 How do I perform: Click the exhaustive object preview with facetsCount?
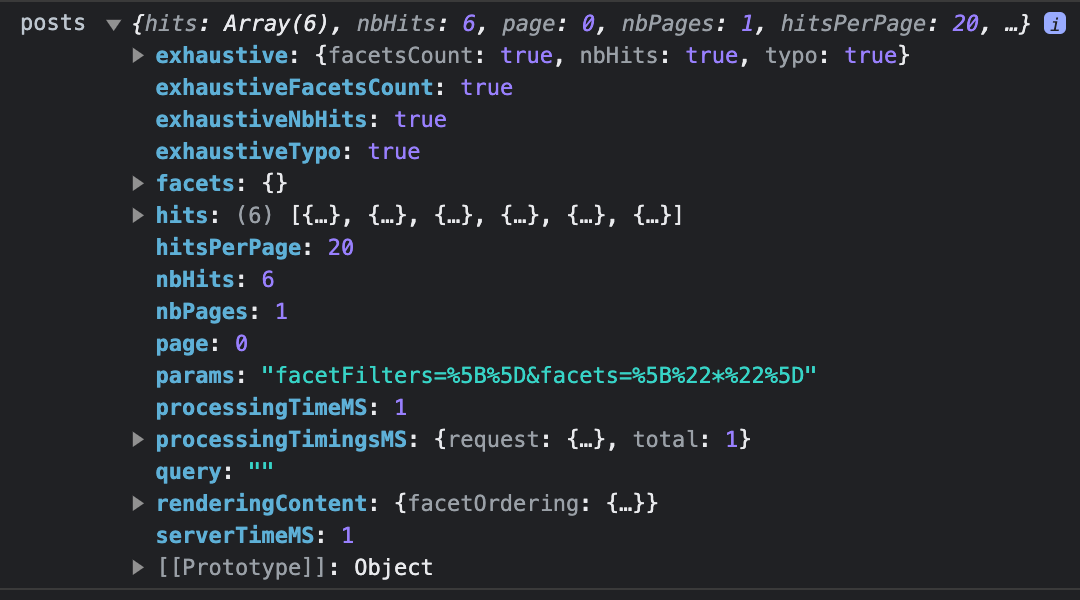click(x=612, y=55)
